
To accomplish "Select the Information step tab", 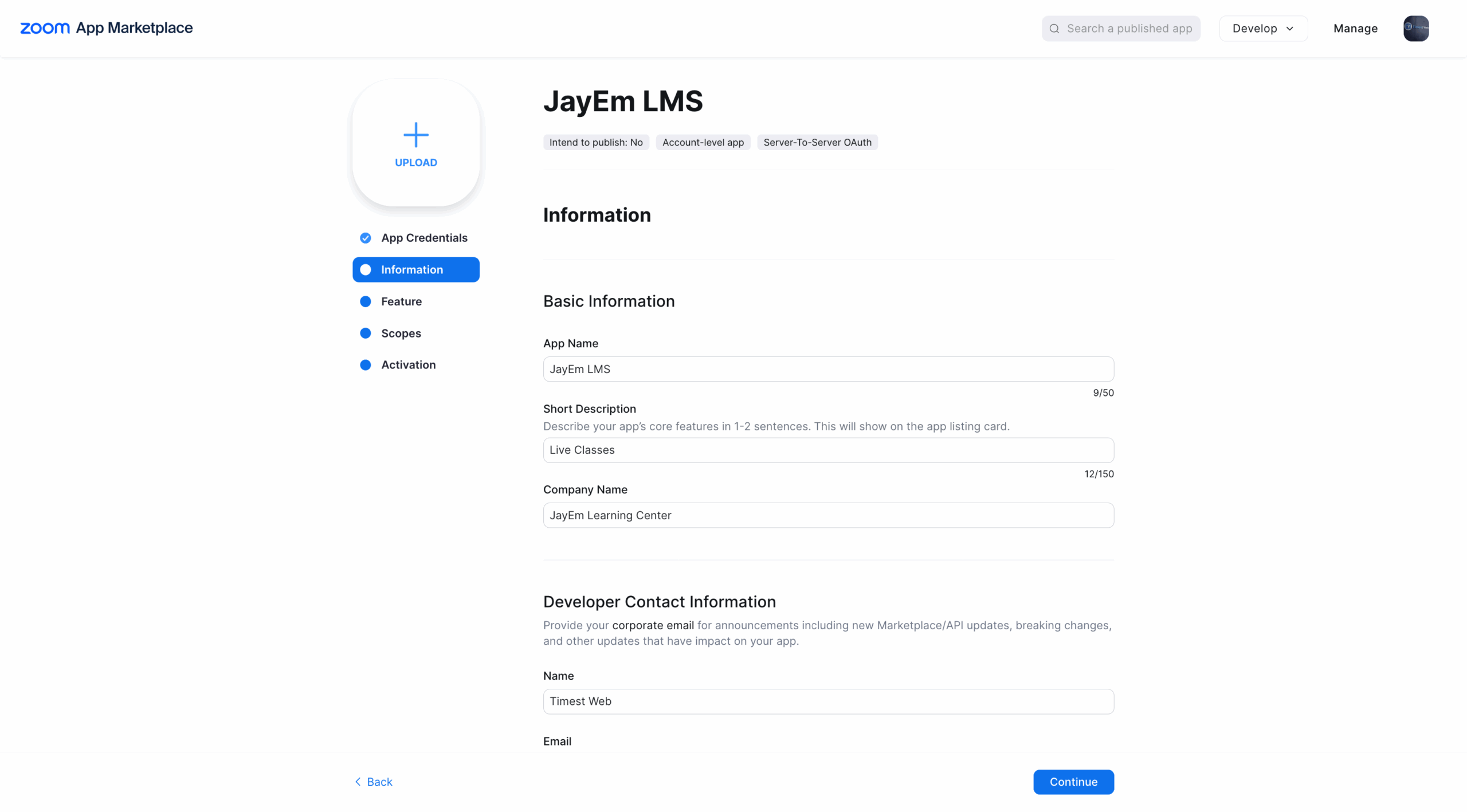I will click(x=415, y=269).
